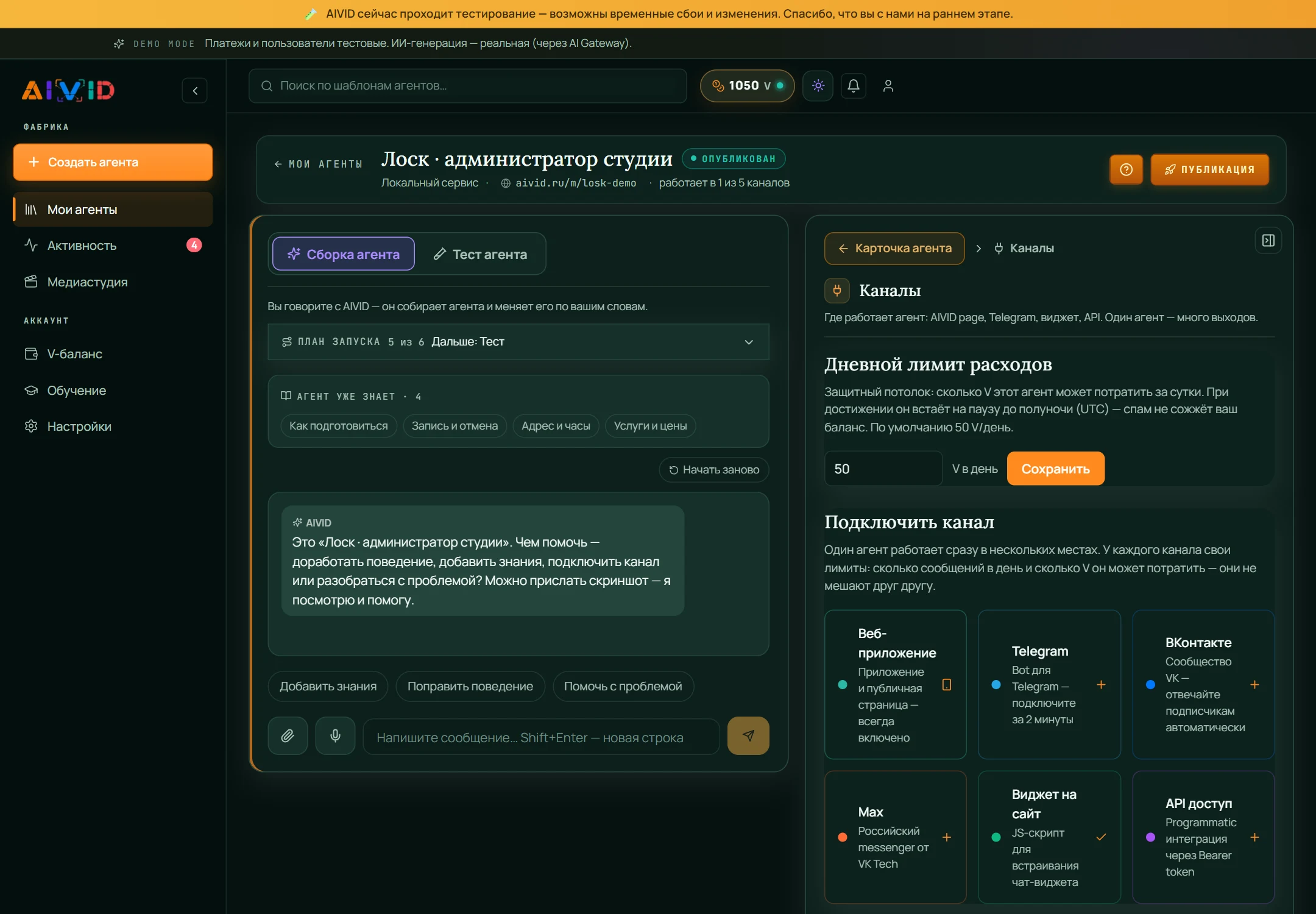The image size is (1316, 914).
Task: Expand the План запуска dropdown
Action: (518, 342)
